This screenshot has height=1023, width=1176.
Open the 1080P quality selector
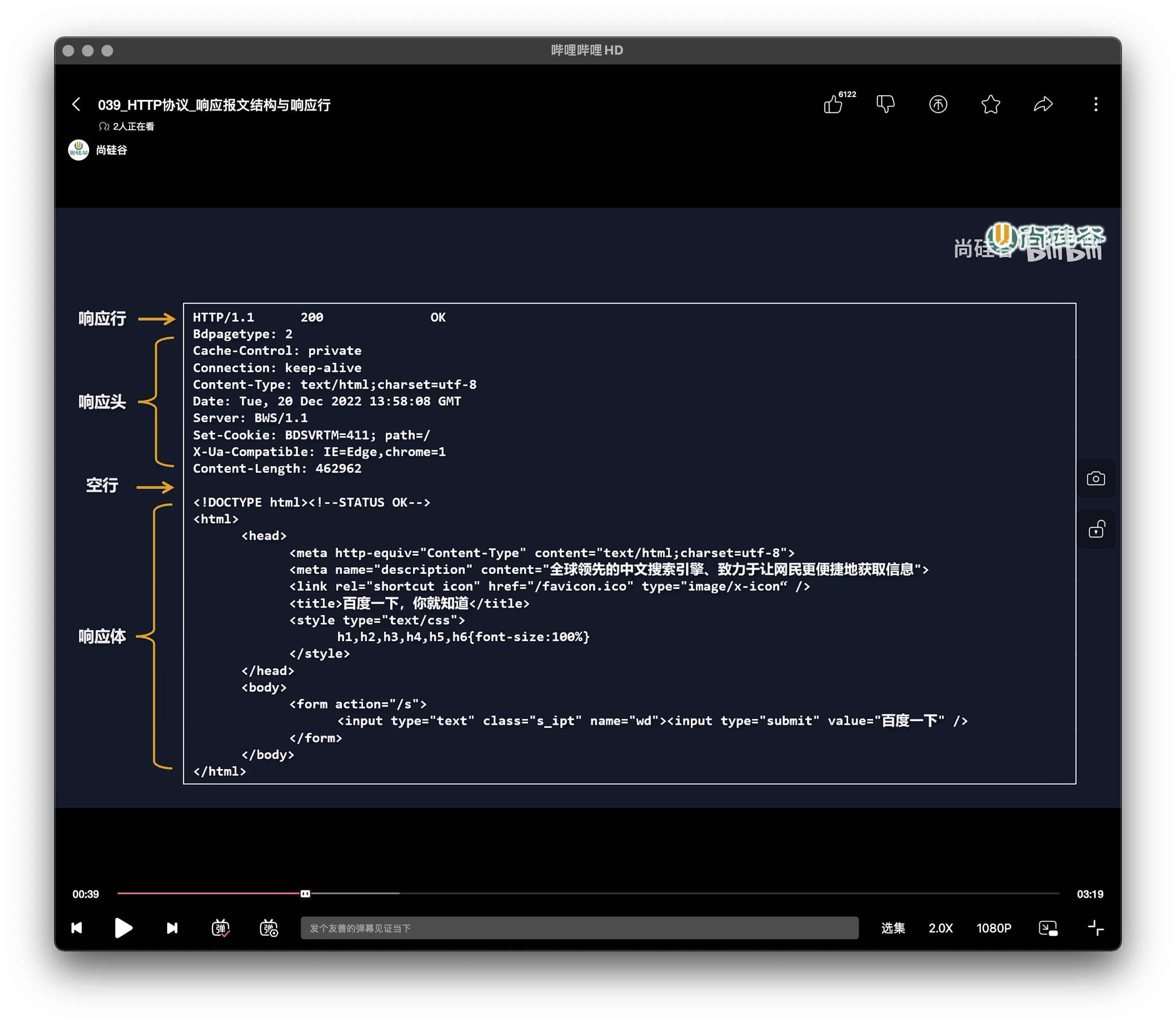coord(994,928)
